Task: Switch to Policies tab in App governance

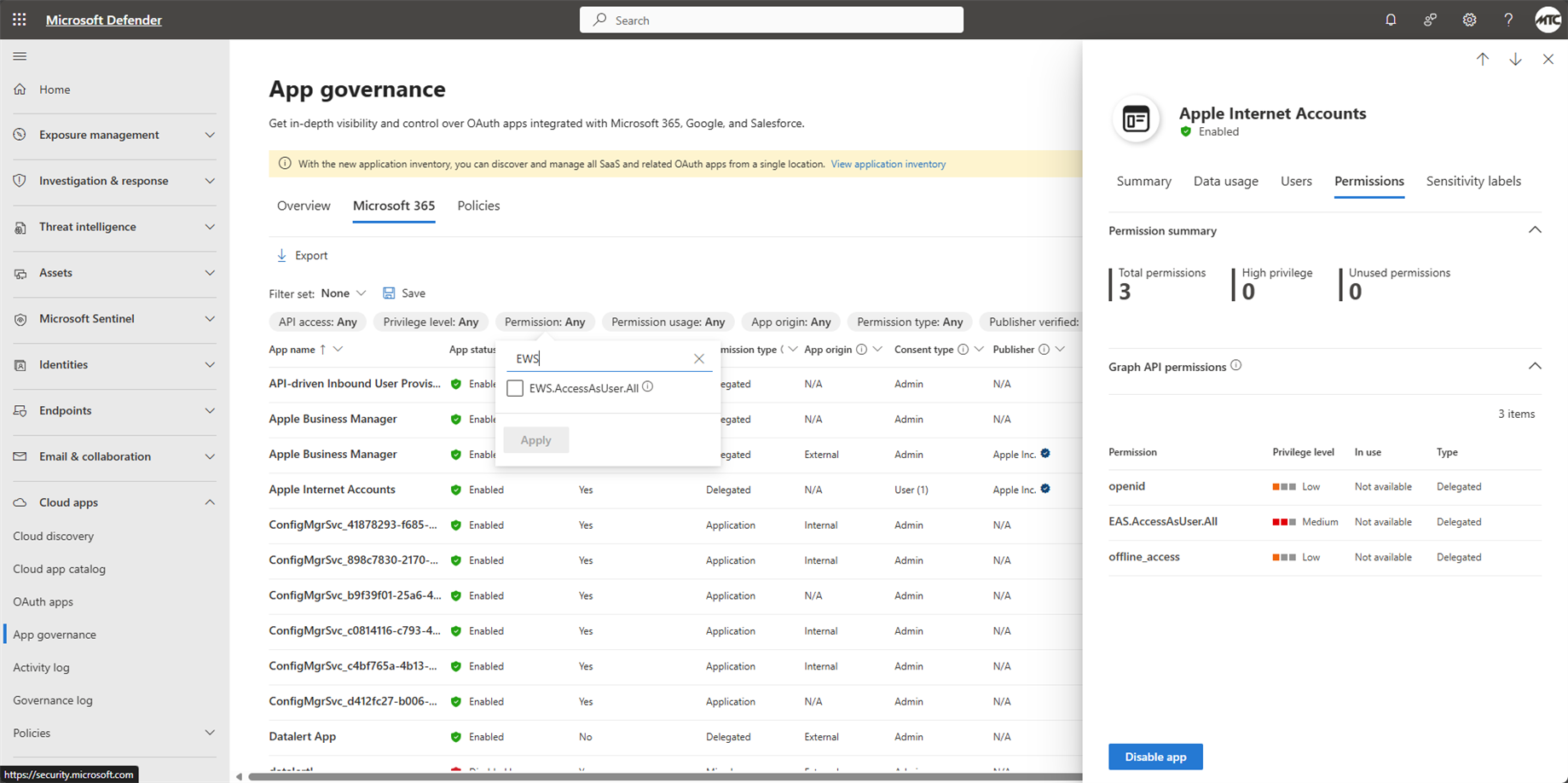Action: (x=478, y=206)
